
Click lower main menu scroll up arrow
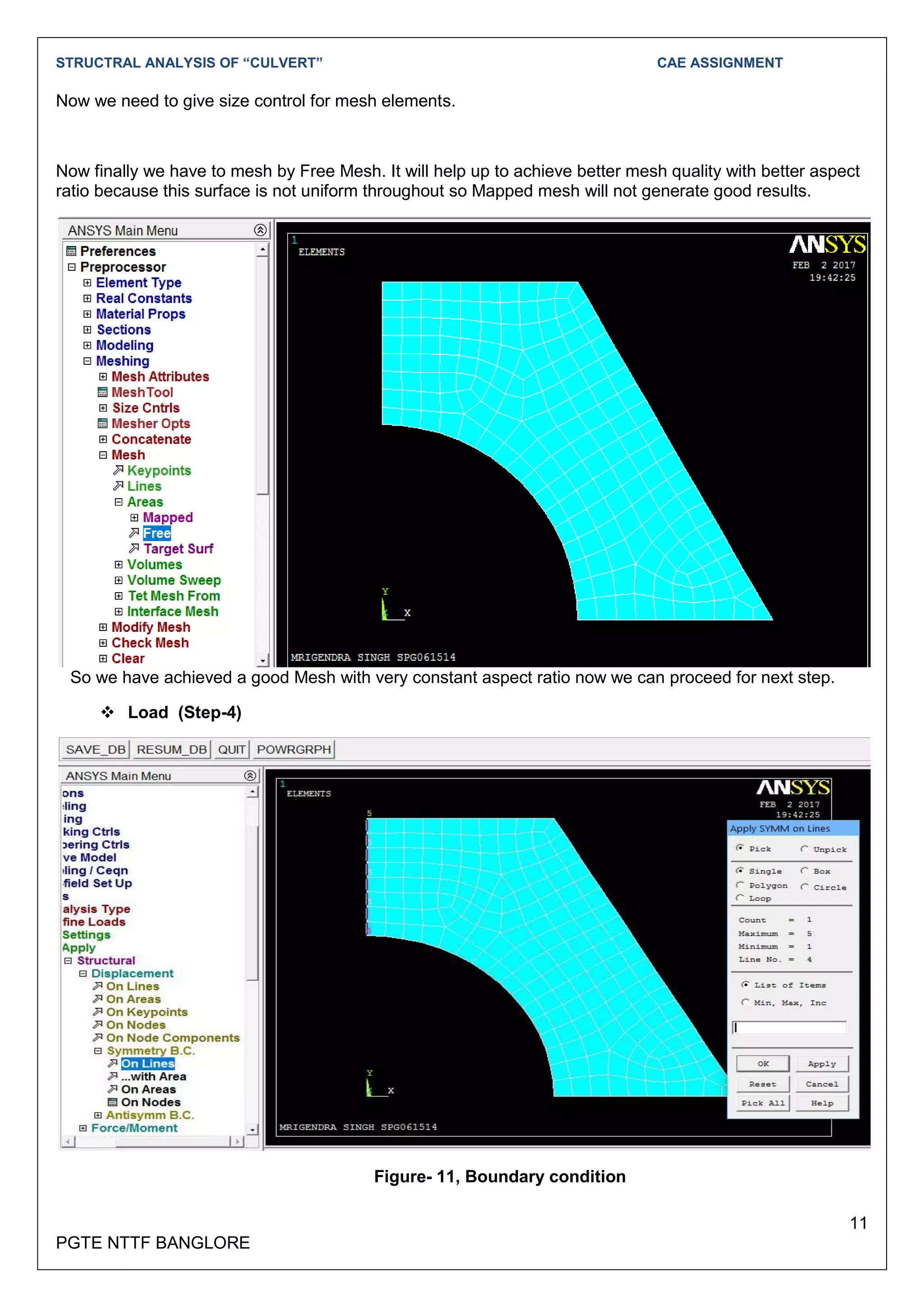(252, 791)
